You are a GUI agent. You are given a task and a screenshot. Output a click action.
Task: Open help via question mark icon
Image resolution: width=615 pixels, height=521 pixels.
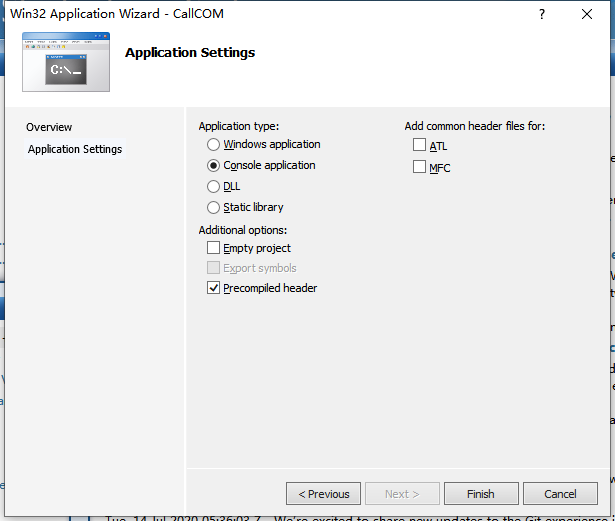coord(542,15)
